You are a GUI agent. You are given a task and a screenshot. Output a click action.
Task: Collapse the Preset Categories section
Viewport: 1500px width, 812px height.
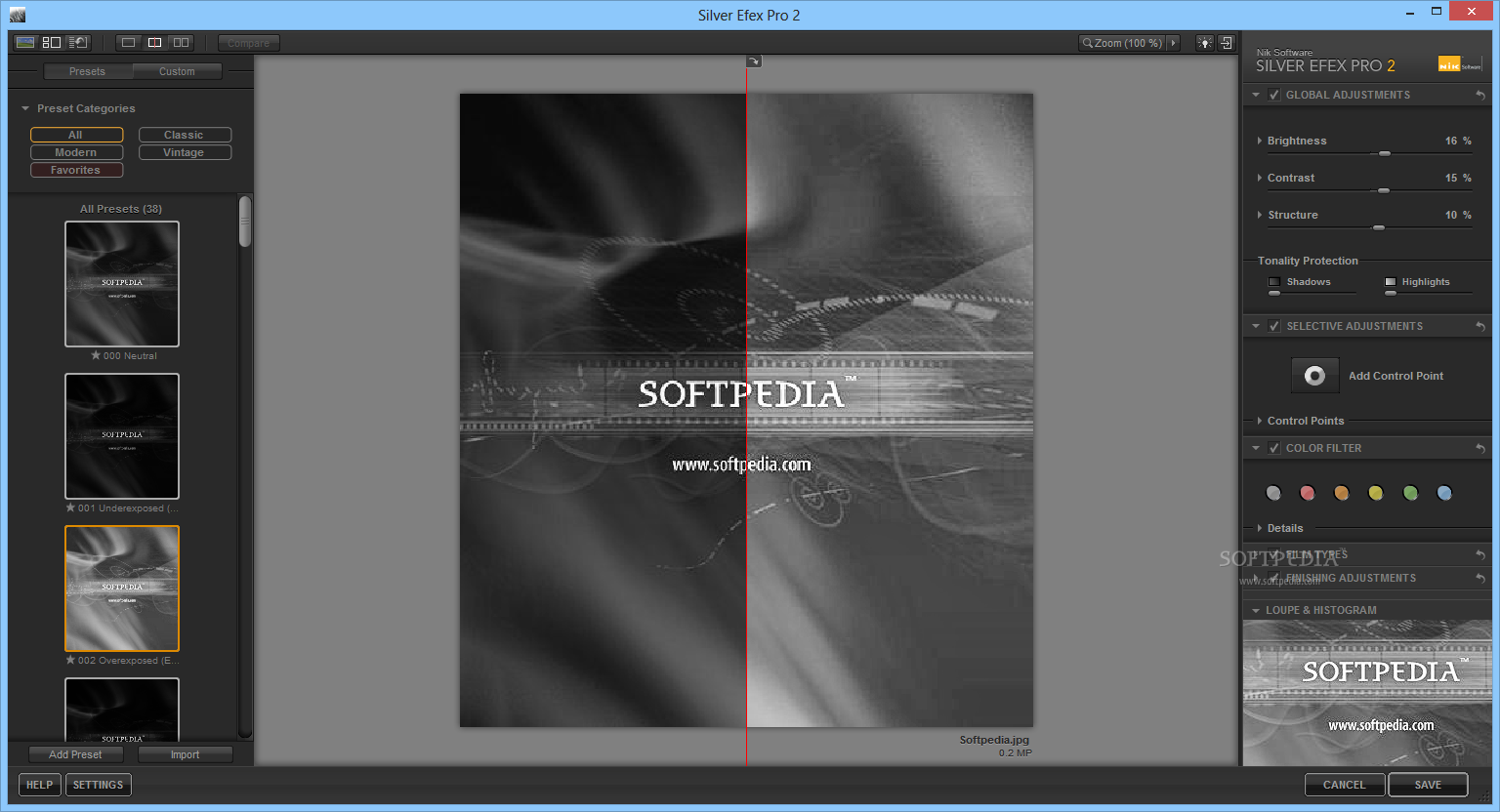coord(25,108)
